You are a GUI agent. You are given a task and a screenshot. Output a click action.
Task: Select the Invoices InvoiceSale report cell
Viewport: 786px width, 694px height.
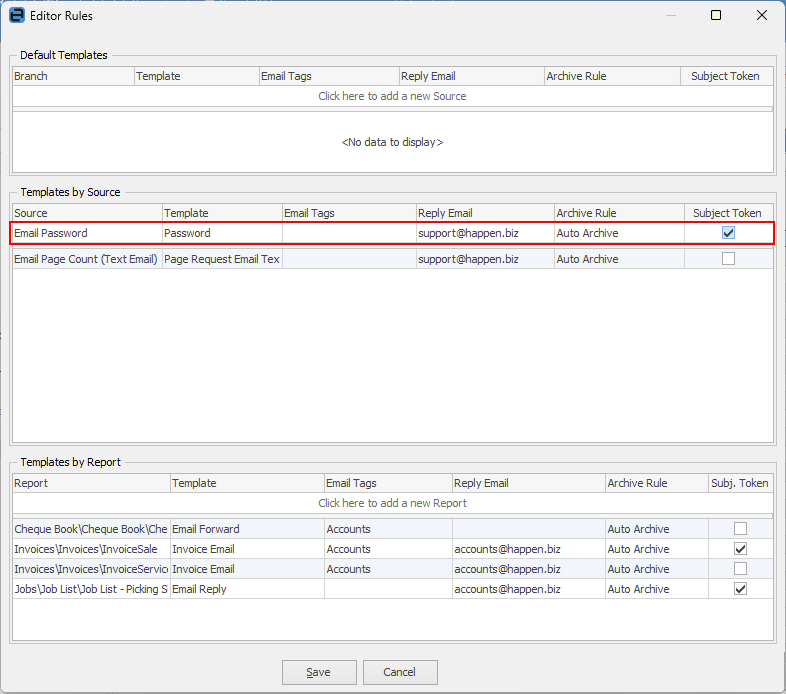point(91,549)
